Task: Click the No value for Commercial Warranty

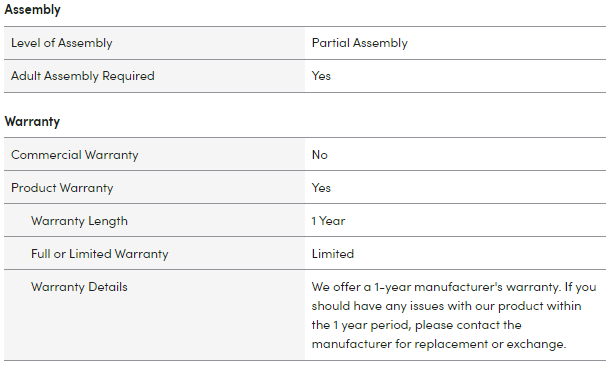Action: point(319,155)
